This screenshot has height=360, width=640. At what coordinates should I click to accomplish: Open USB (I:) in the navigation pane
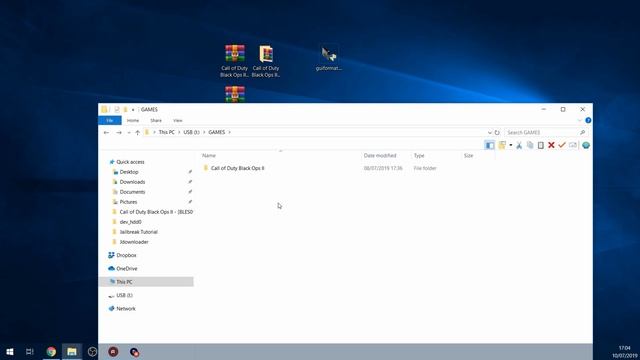tap(124, 295)
